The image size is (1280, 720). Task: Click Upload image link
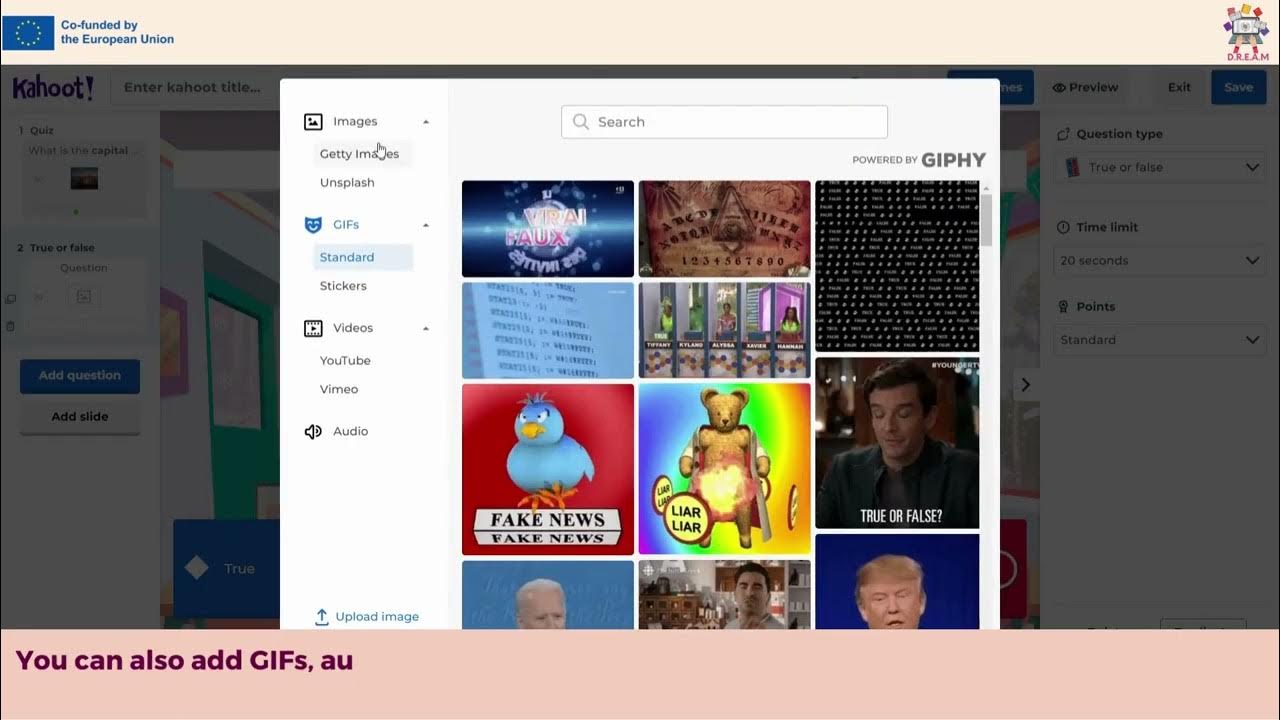click(x=367, y=617)
